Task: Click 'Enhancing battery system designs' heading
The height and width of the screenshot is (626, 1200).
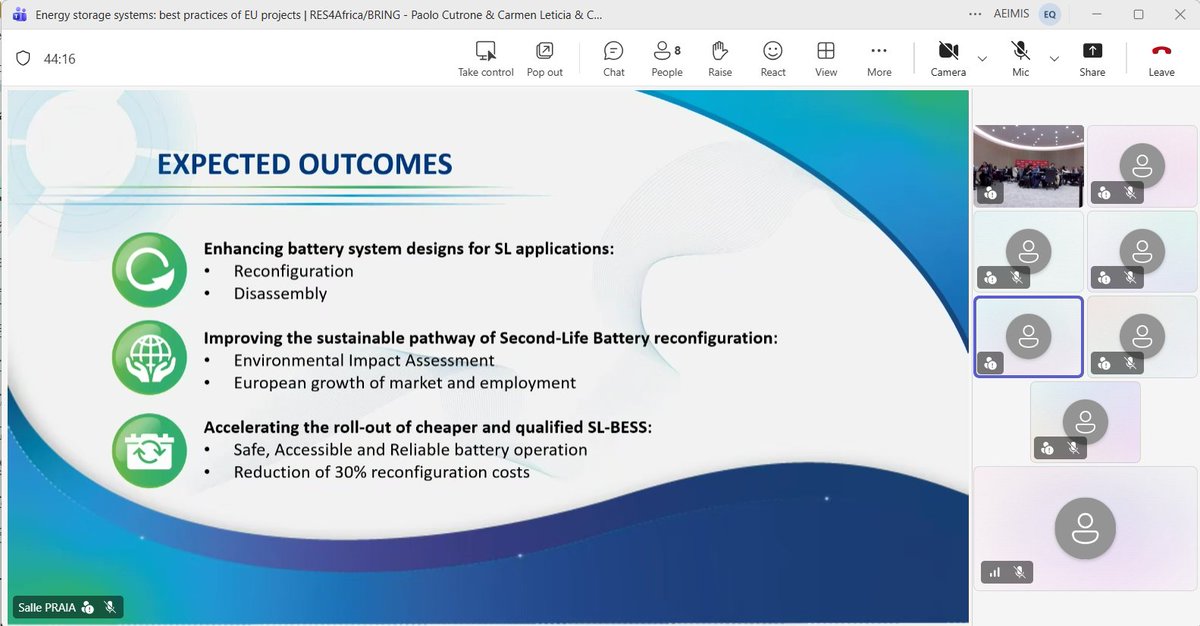Action: [409, 249]
